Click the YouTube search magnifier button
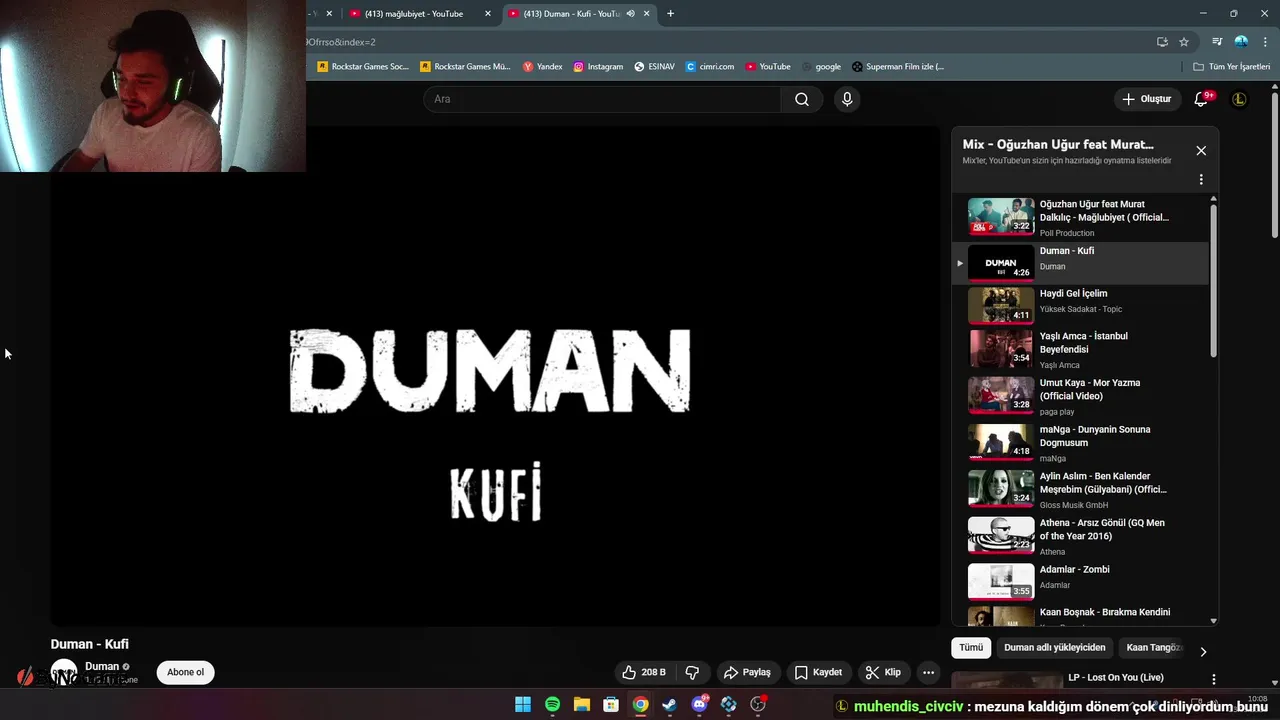Viewport: 1280px width, 720px height. tap(801, 99)
